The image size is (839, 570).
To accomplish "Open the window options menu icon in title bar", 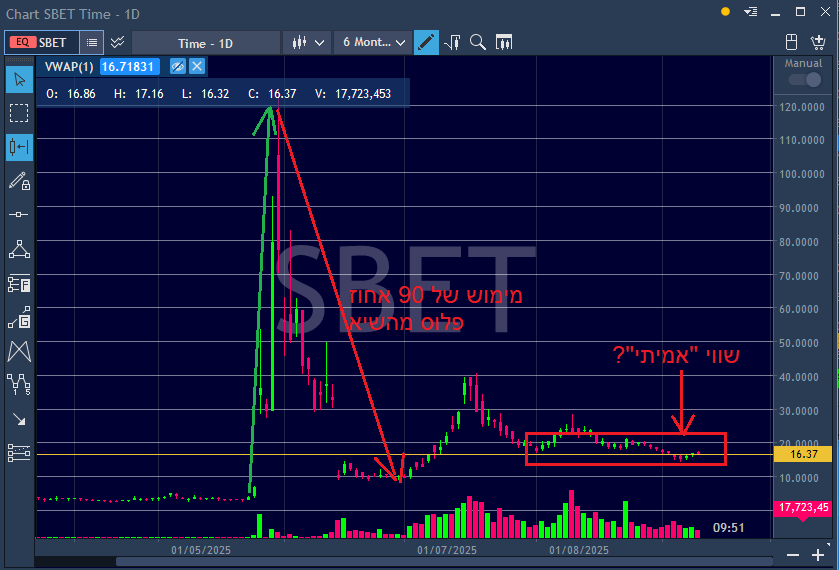I will click(x=751, y=11).
